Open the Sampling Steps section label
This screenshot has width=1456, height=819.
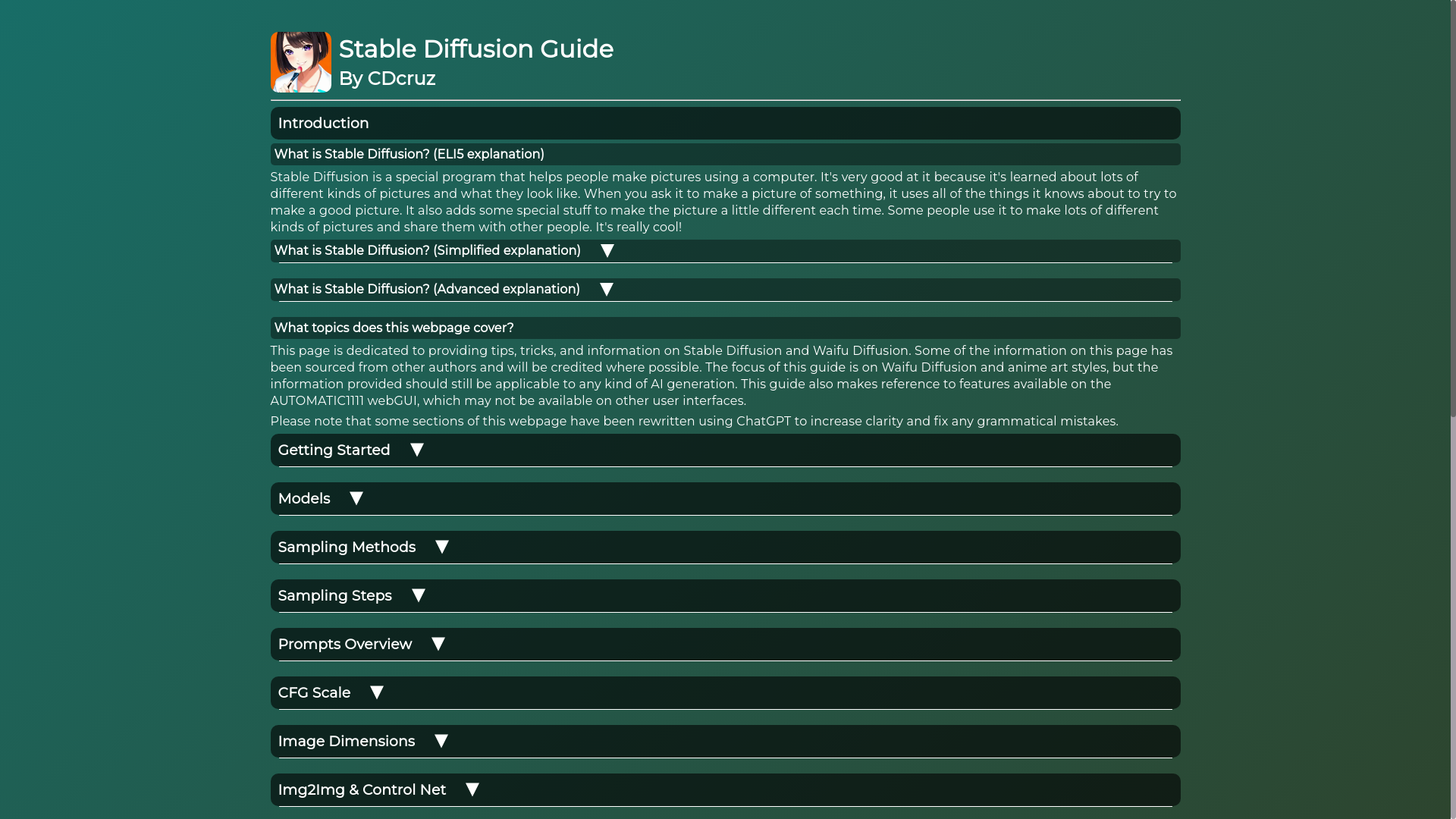334,596
